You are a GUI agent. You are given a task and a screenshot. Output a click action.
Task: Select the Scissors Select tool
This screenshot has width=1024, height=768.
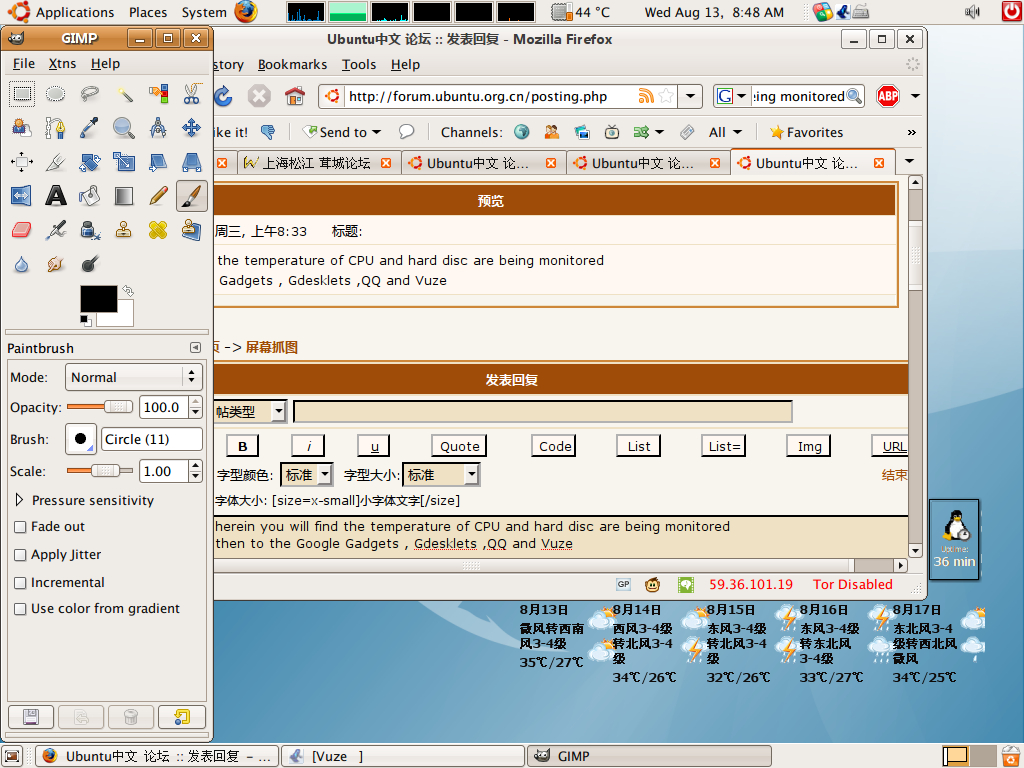(x=191, y=94)
